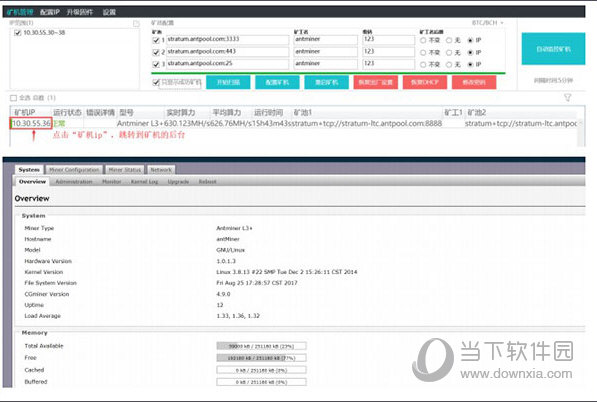The image size is (597, 403).
Task: Open miner IP 10.30.55.36 link
Action: tap(31, 123)
